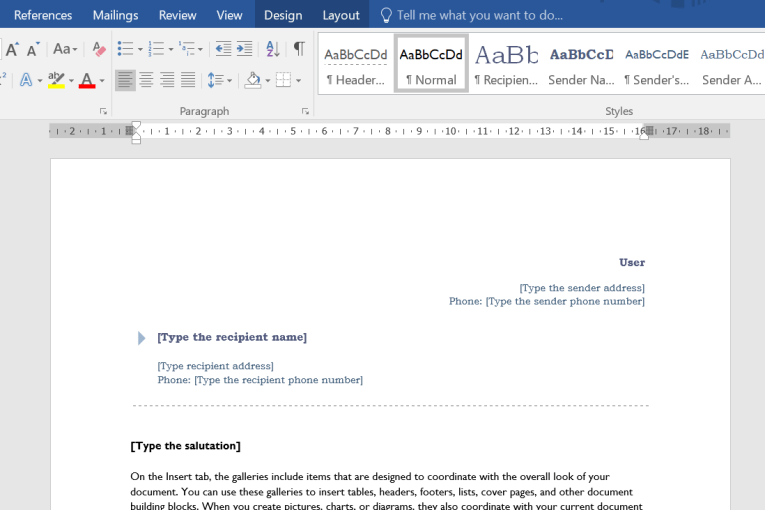
Task: Click the blue arrow marker beside recipient name
Action: pos(141,338)
